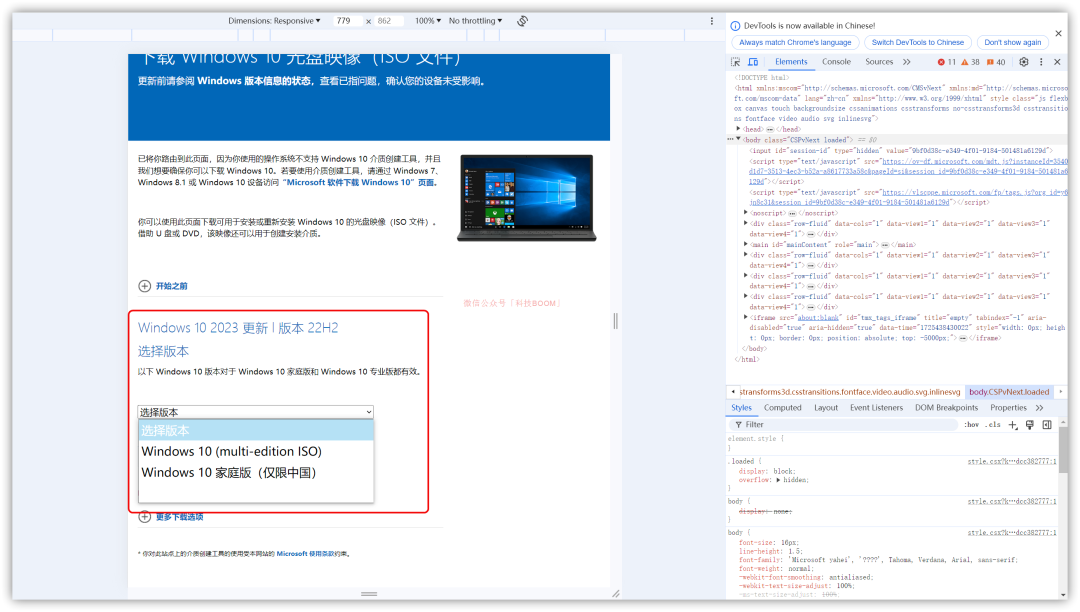Click the Windows 版本信息的状态 link
The width and height of the screenshot is (1080, 612).
pyautogui.click(x=255, y=81)
